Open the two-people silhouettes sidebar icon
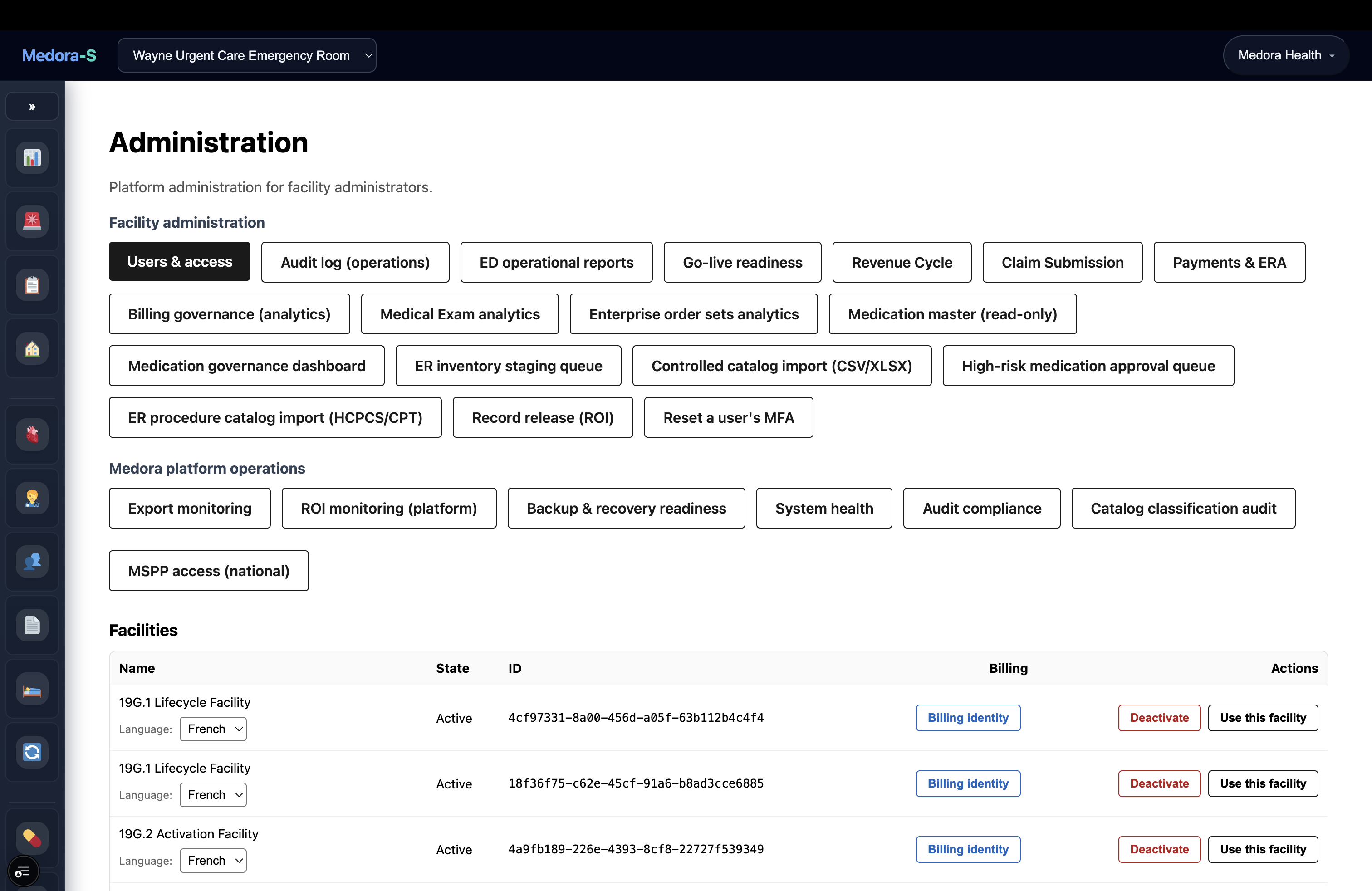Screen dimensions: 1372x891 point(32,561)
